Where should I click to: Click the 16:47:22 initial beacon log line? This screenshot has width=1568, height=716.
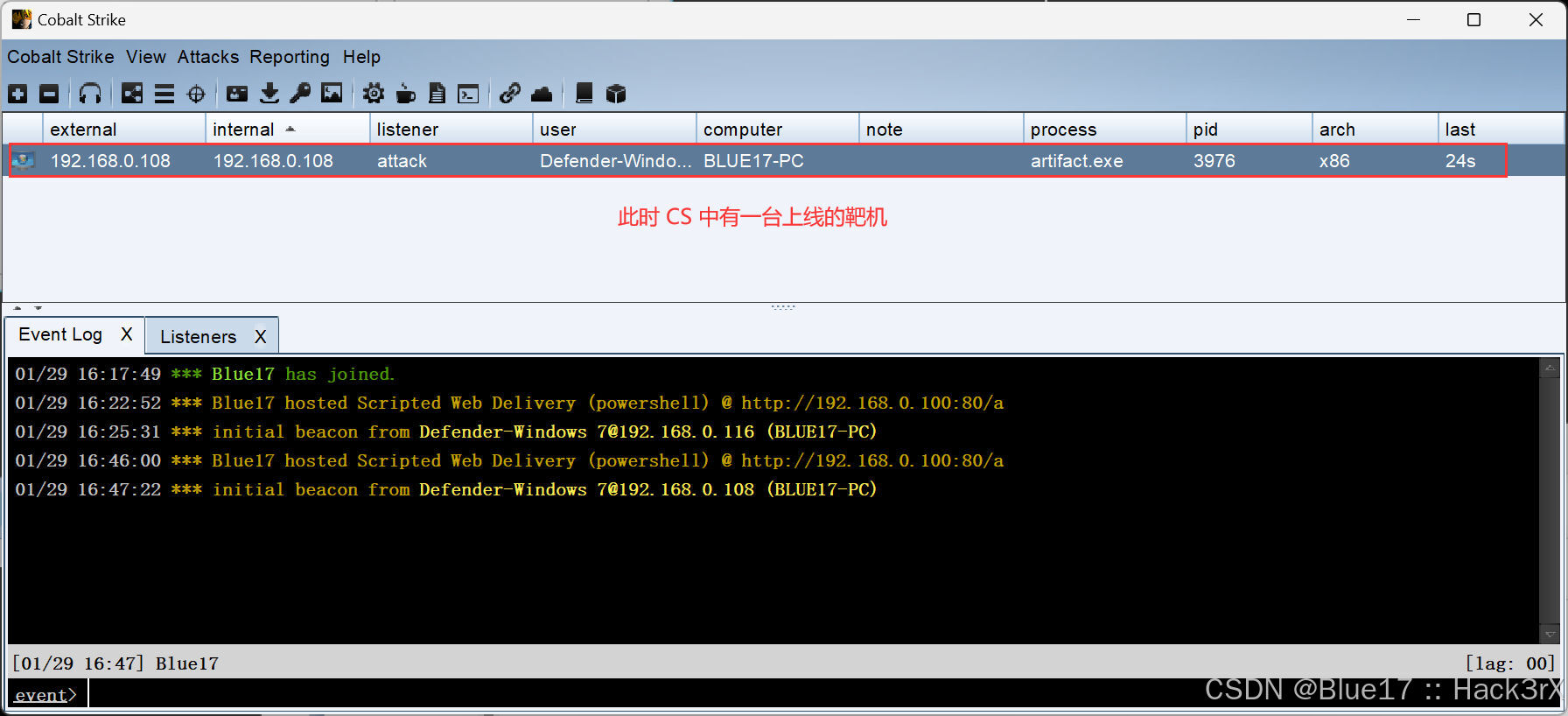coord(445,489)
